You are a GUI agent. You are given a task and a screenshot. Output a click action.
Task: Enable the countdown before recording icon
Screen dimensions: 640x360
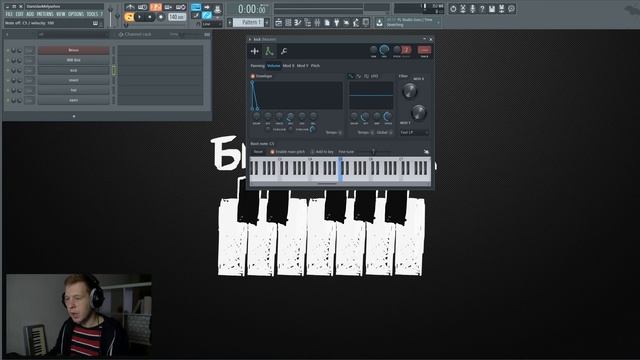pos(155,7)
